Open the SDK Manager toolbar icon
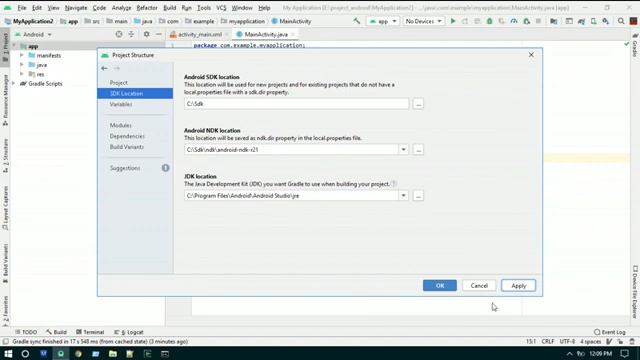The height and width of the screenshot is (360, 640). (x=606, y=21)
